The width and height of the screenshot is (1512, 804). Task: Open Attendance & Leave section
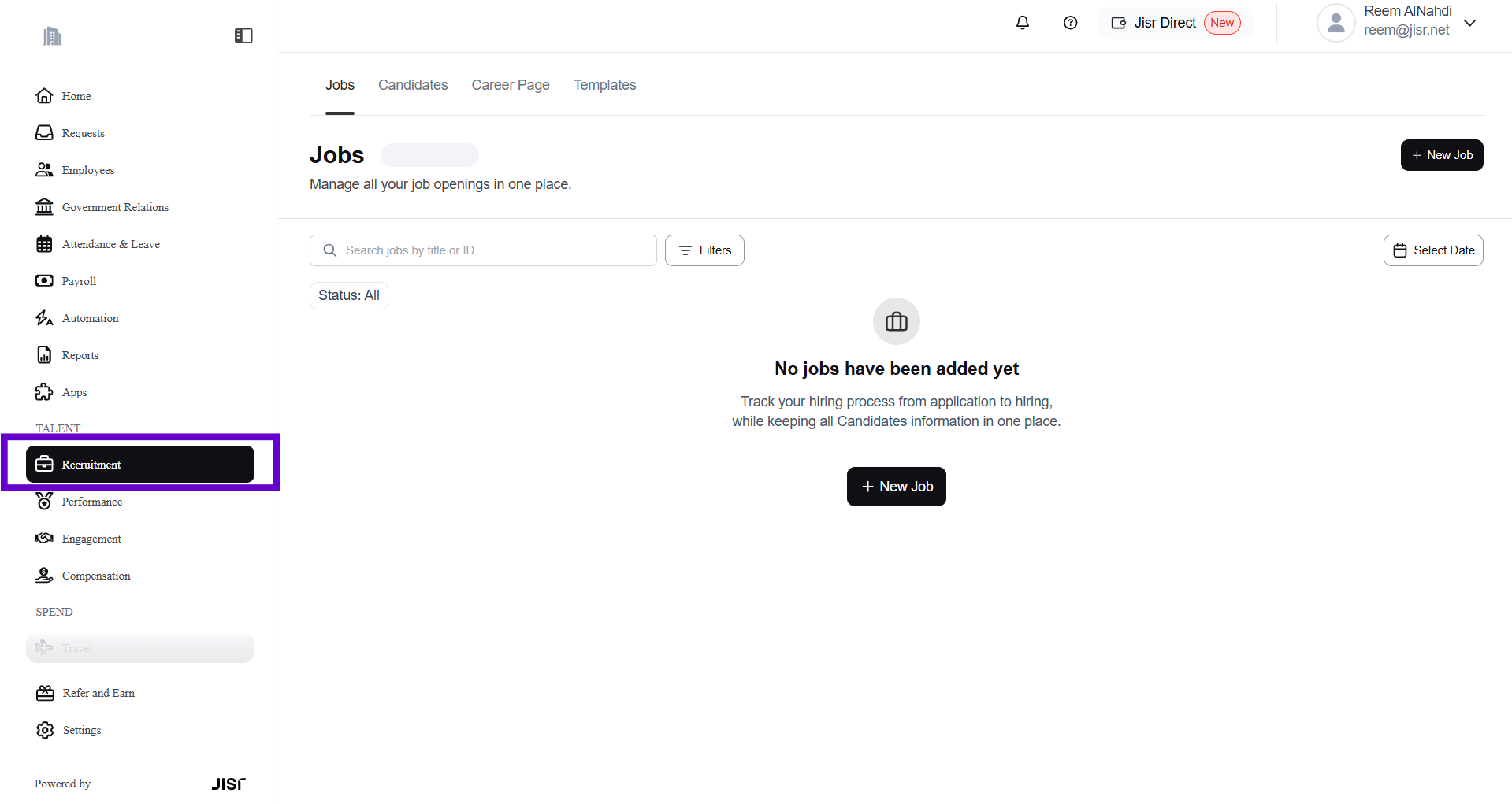(110, 244)
